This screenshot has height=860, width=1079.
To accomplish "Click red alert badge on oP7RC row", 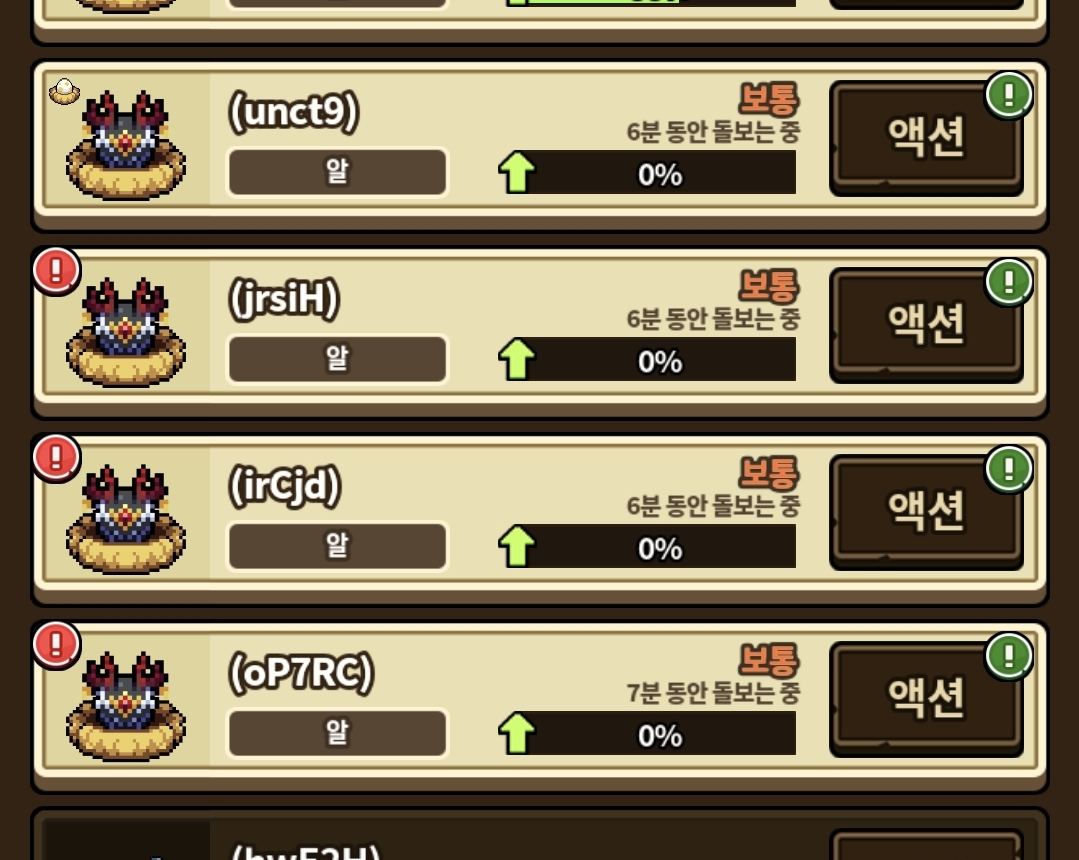I will pos(56,645).
